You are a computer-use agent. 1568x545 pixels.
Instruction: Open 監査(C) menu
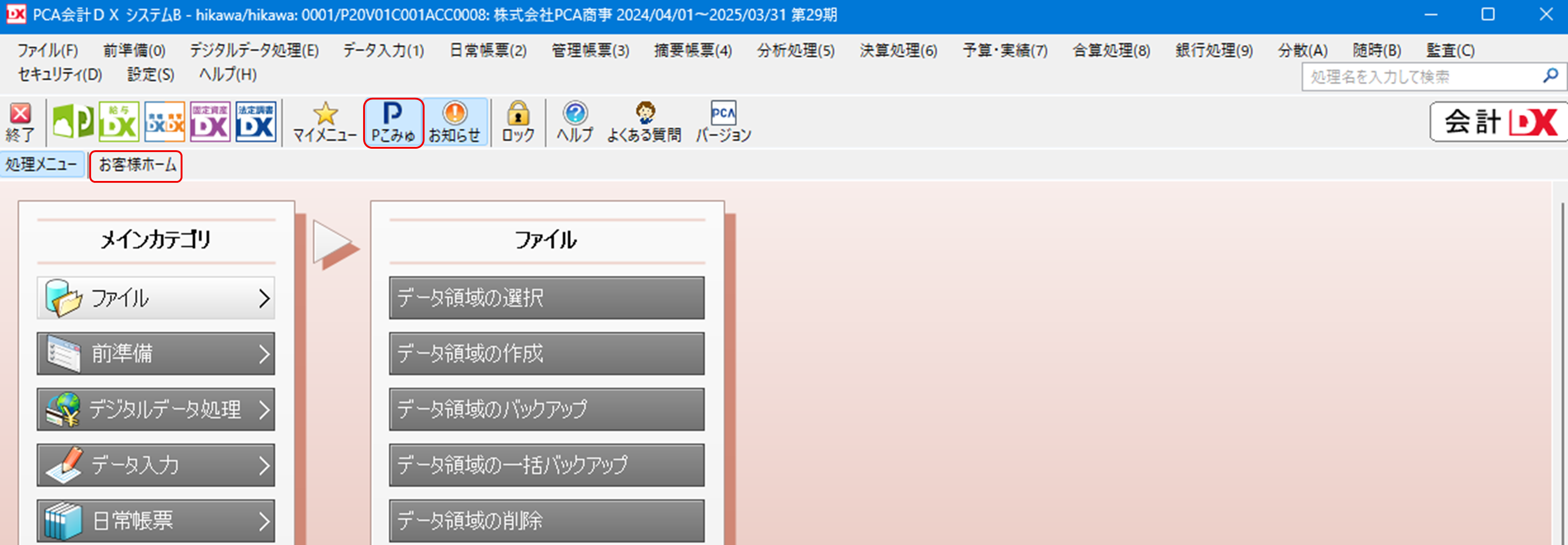1451,50
